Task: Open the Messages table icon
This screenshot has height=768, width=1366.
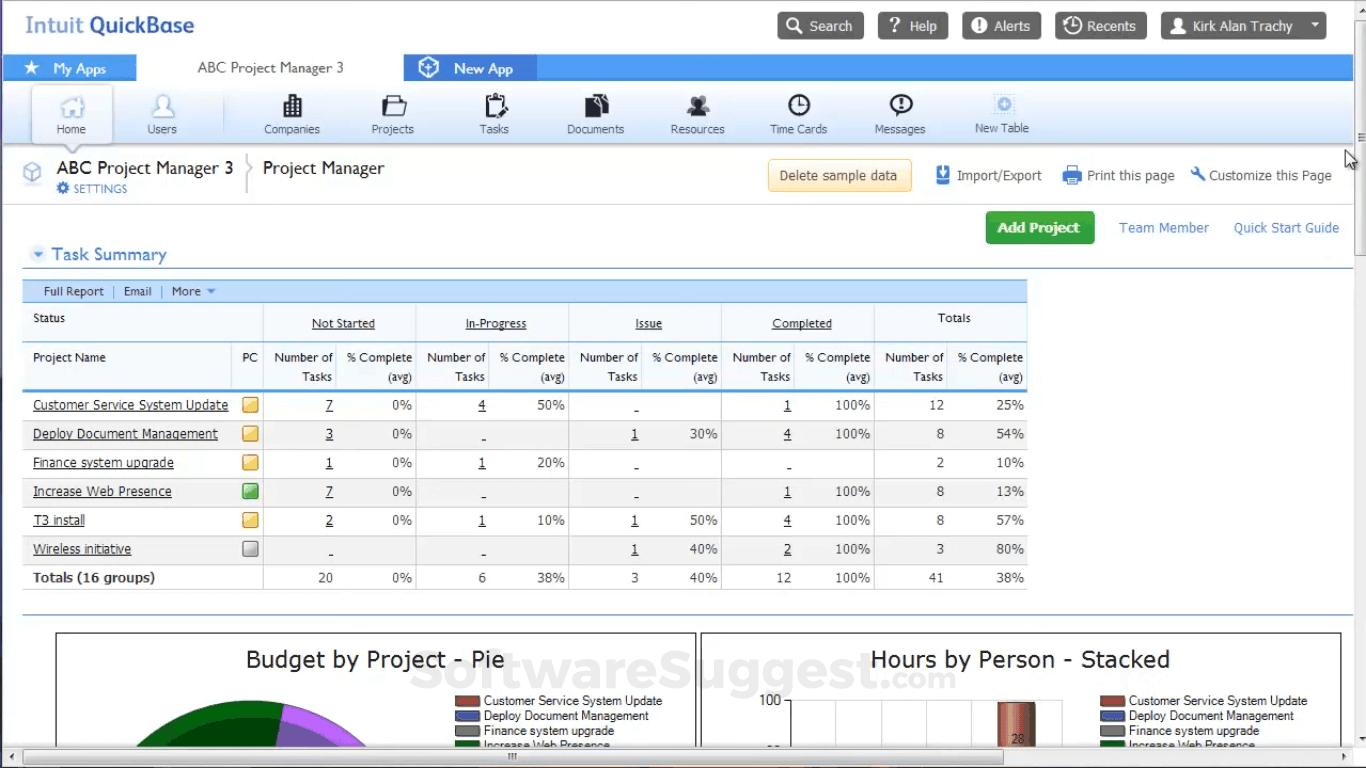Action: pos(900,106)
